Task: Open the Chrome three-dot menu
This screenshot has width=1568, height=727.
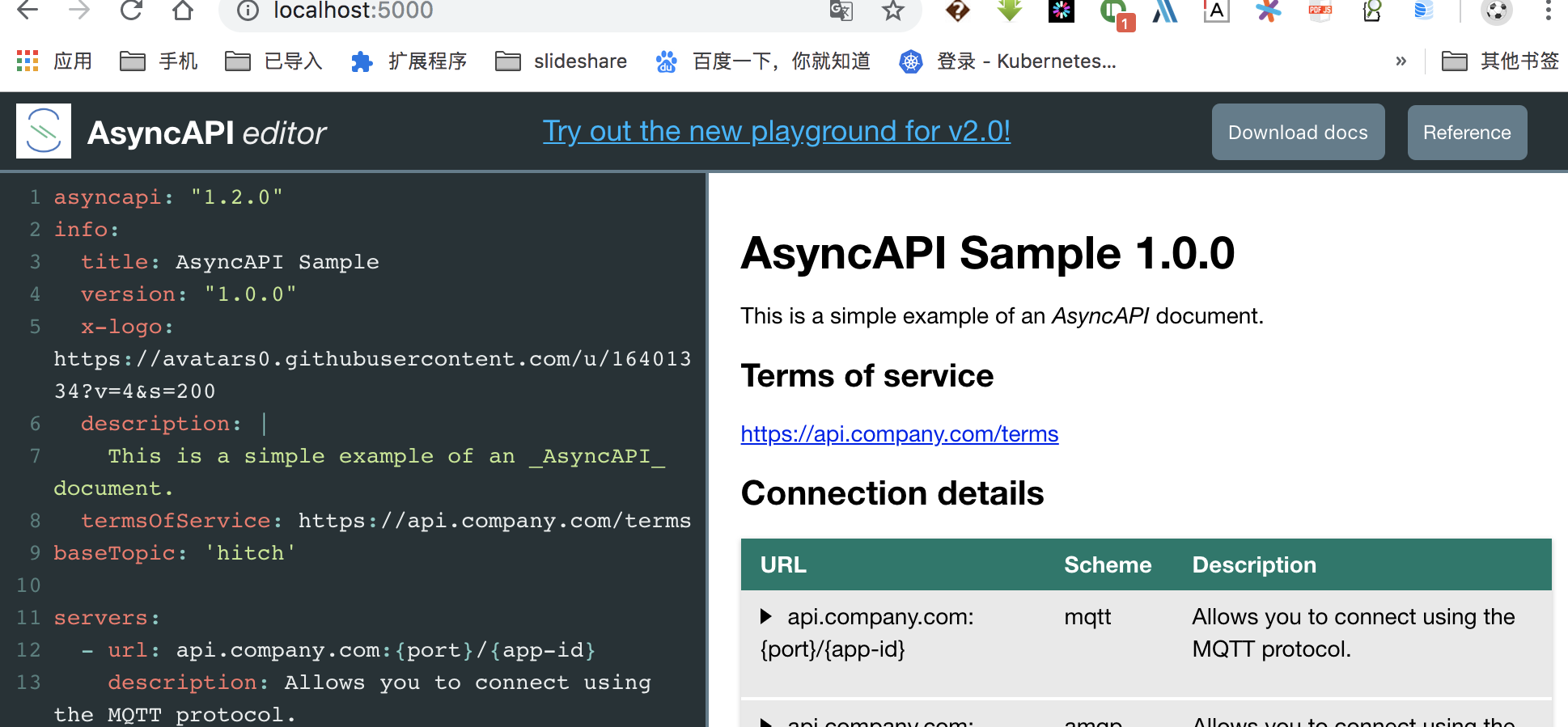Action: (1548, 11)
